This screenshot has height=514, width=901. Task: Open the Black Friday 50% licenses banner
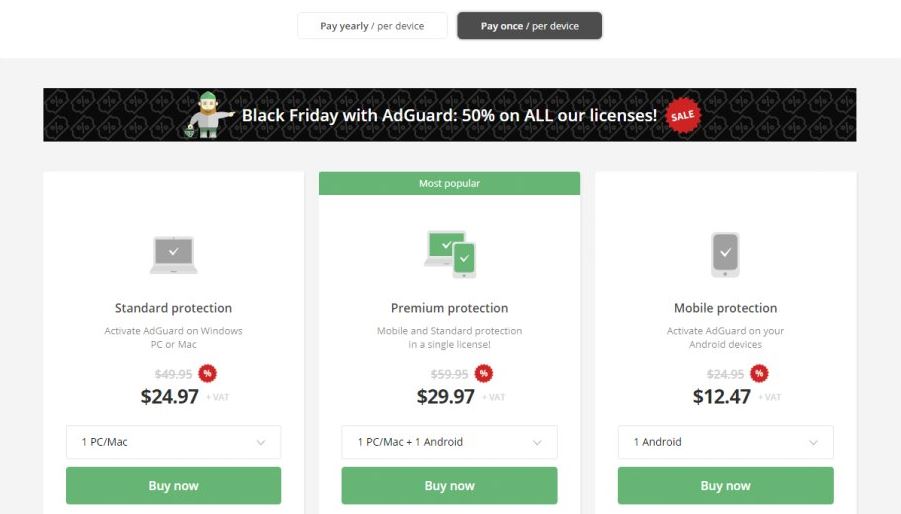[x=449, y=115]
